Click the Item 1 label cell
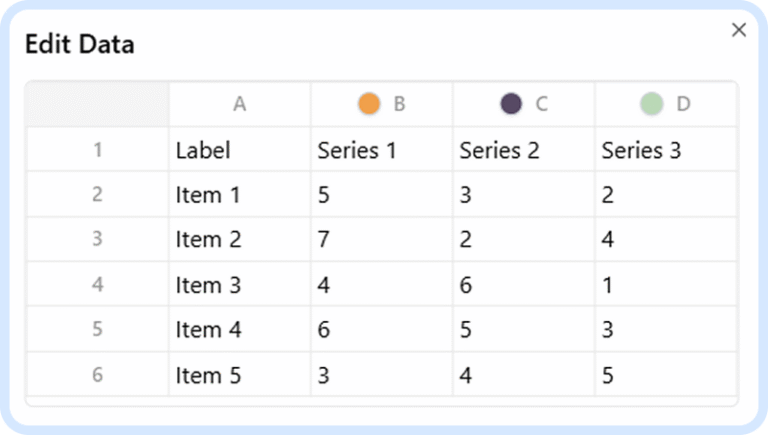 (x=239, y=195)
